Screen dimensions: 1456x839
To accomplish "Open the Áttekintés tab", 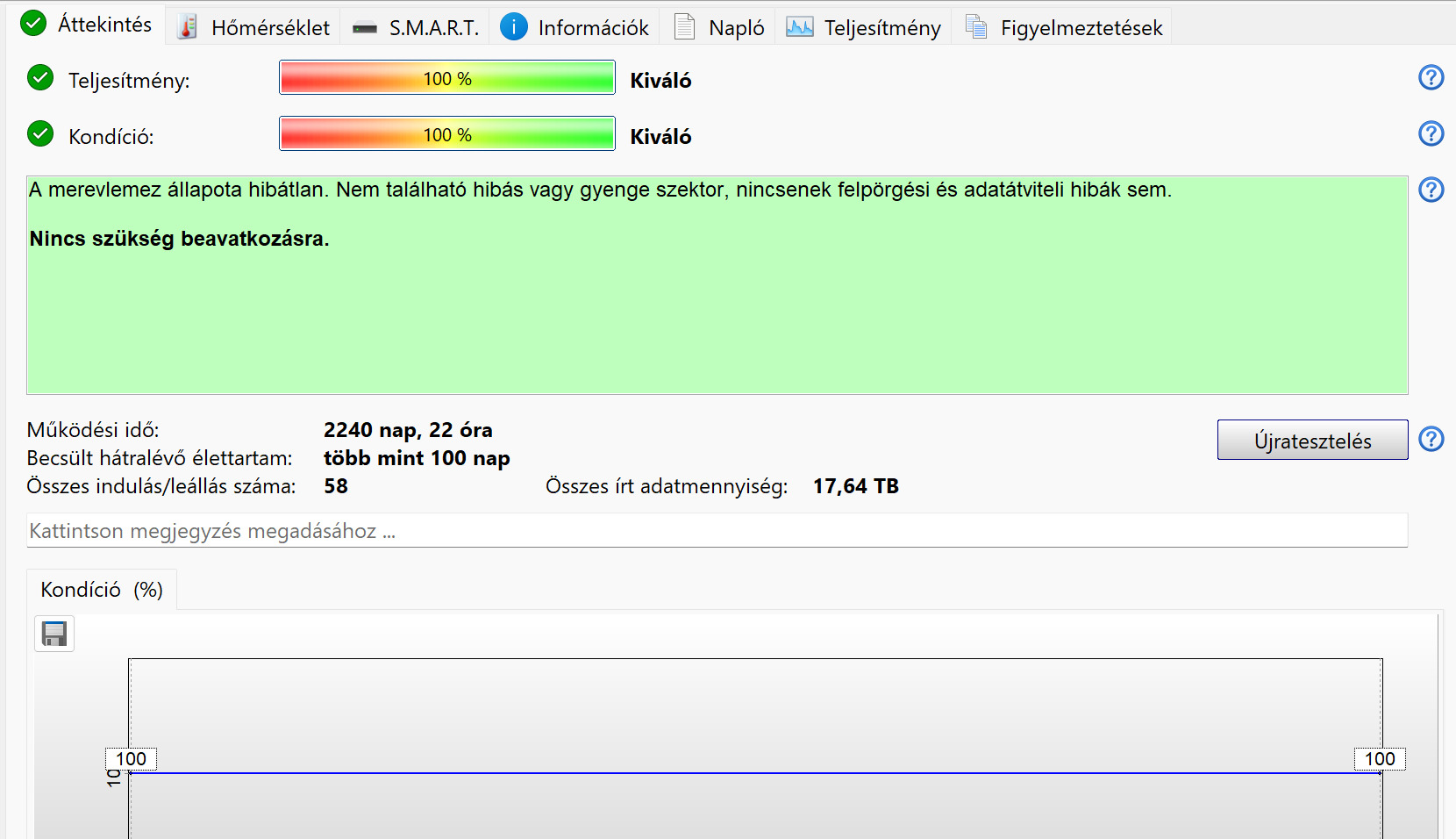I will [88, 24].
